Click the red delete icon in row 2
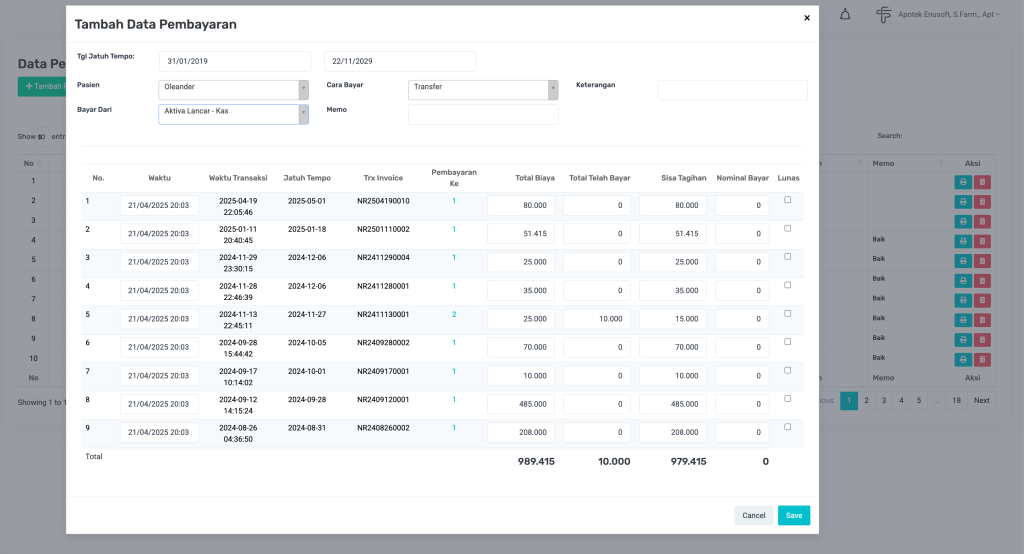Screen dimensions: 1024x554 pos(982,202)
